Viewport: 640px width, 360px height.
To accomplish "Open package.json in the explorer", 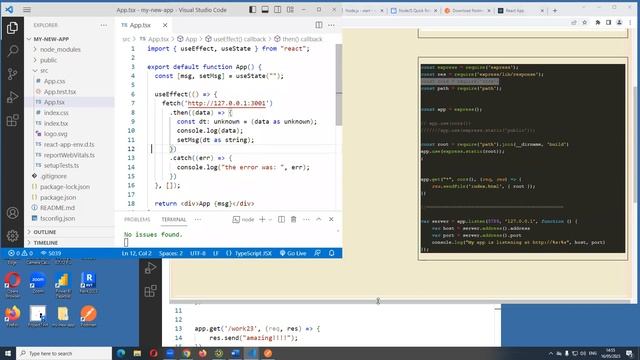I will click(58, 197).
